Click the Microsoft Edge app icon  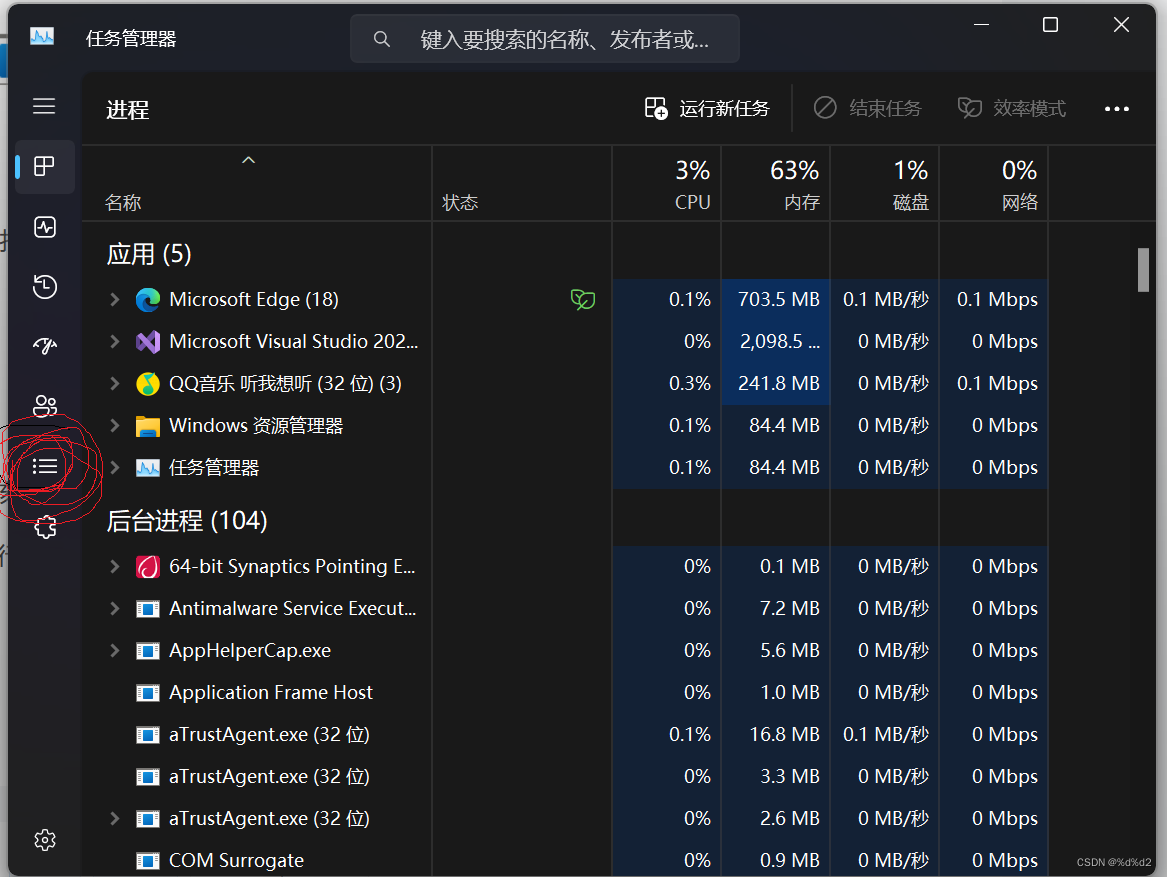(148, 300)
